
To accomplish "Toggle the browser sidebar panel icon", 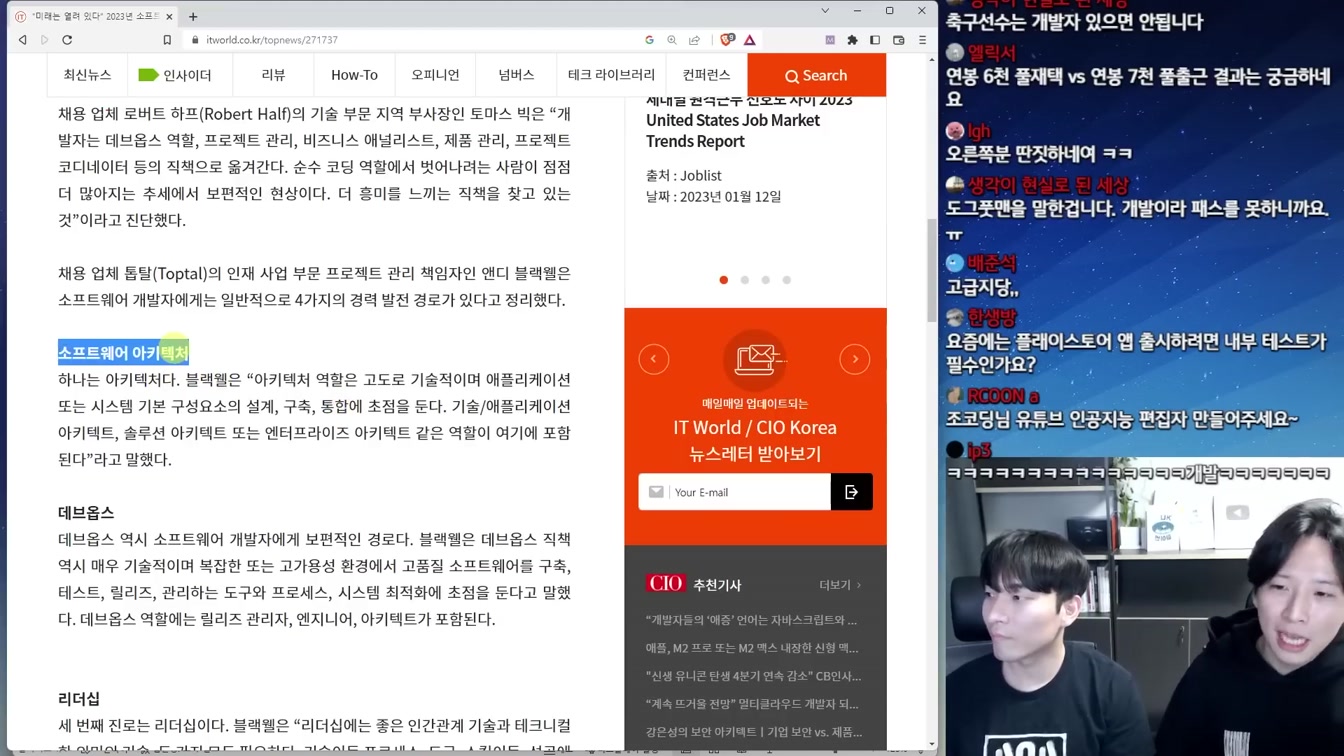I will coord(875,40).
